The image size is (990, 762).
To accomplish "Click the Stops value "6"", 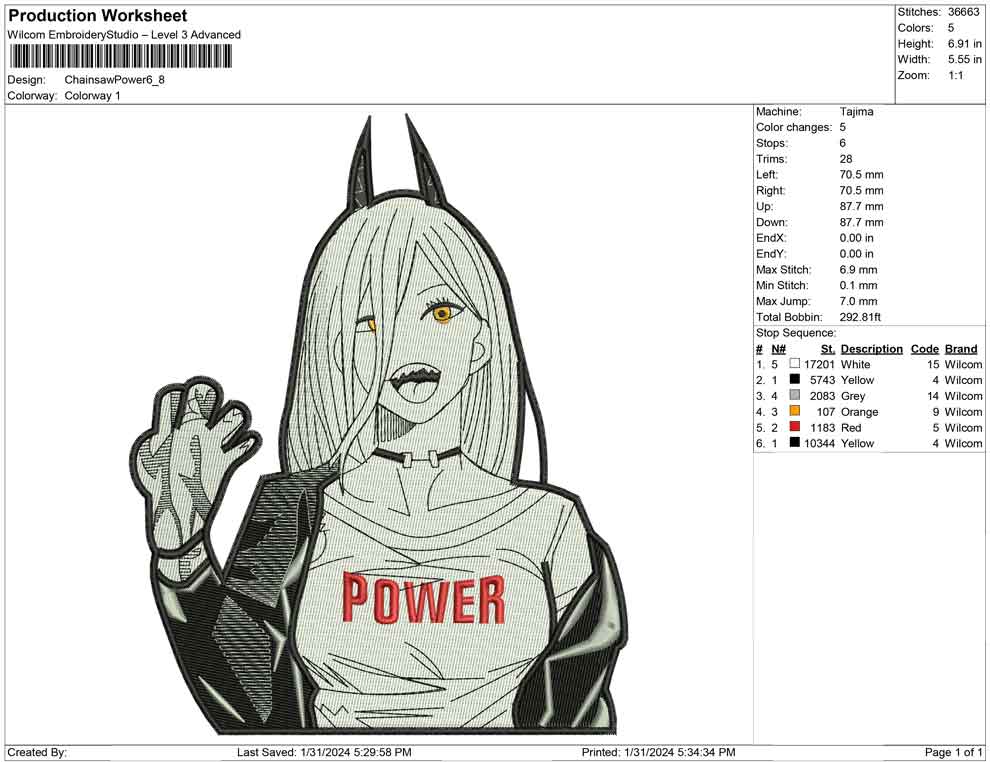I will click(842, 143).
